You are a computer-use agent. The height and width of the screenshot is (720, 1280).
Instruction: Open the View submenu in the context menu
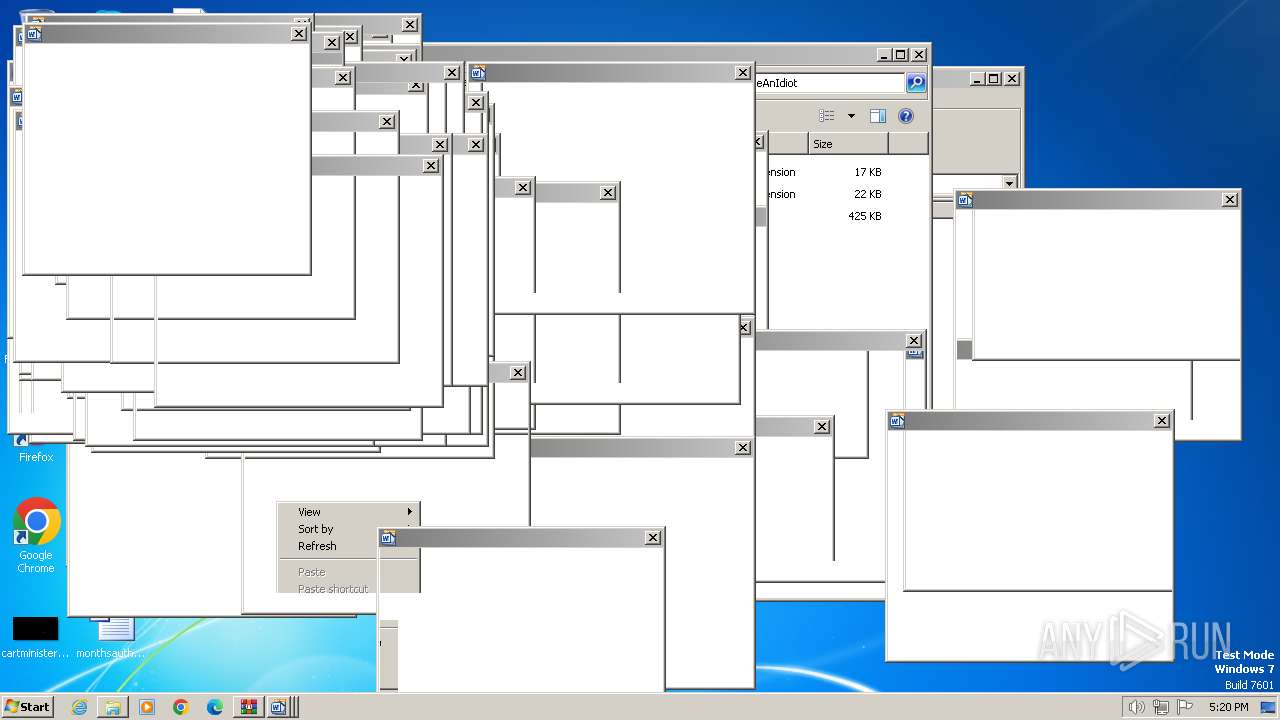coord(348,512)
